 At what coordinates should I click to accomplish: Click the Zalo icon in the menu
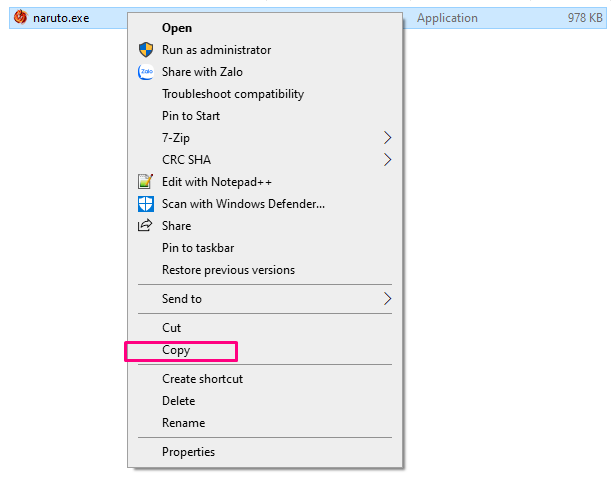tap(146, 72)
